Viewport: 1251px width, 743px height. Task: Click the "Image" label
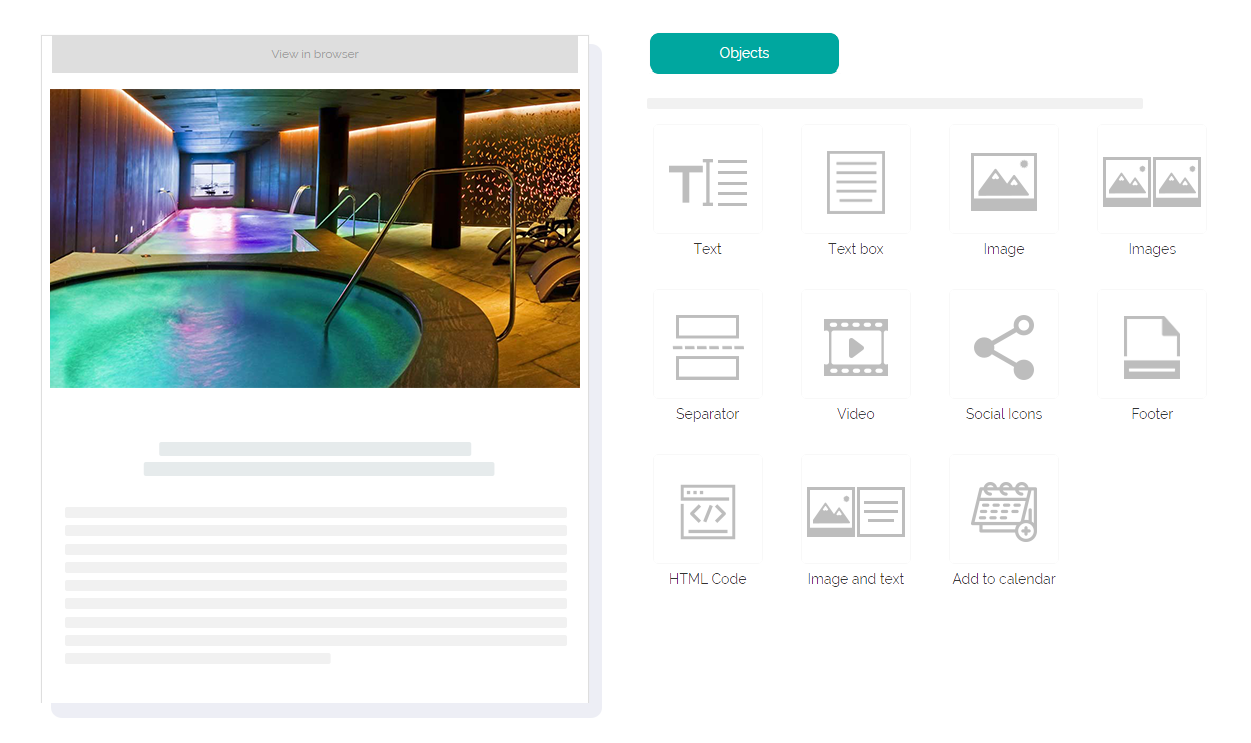pos(1004,249)
